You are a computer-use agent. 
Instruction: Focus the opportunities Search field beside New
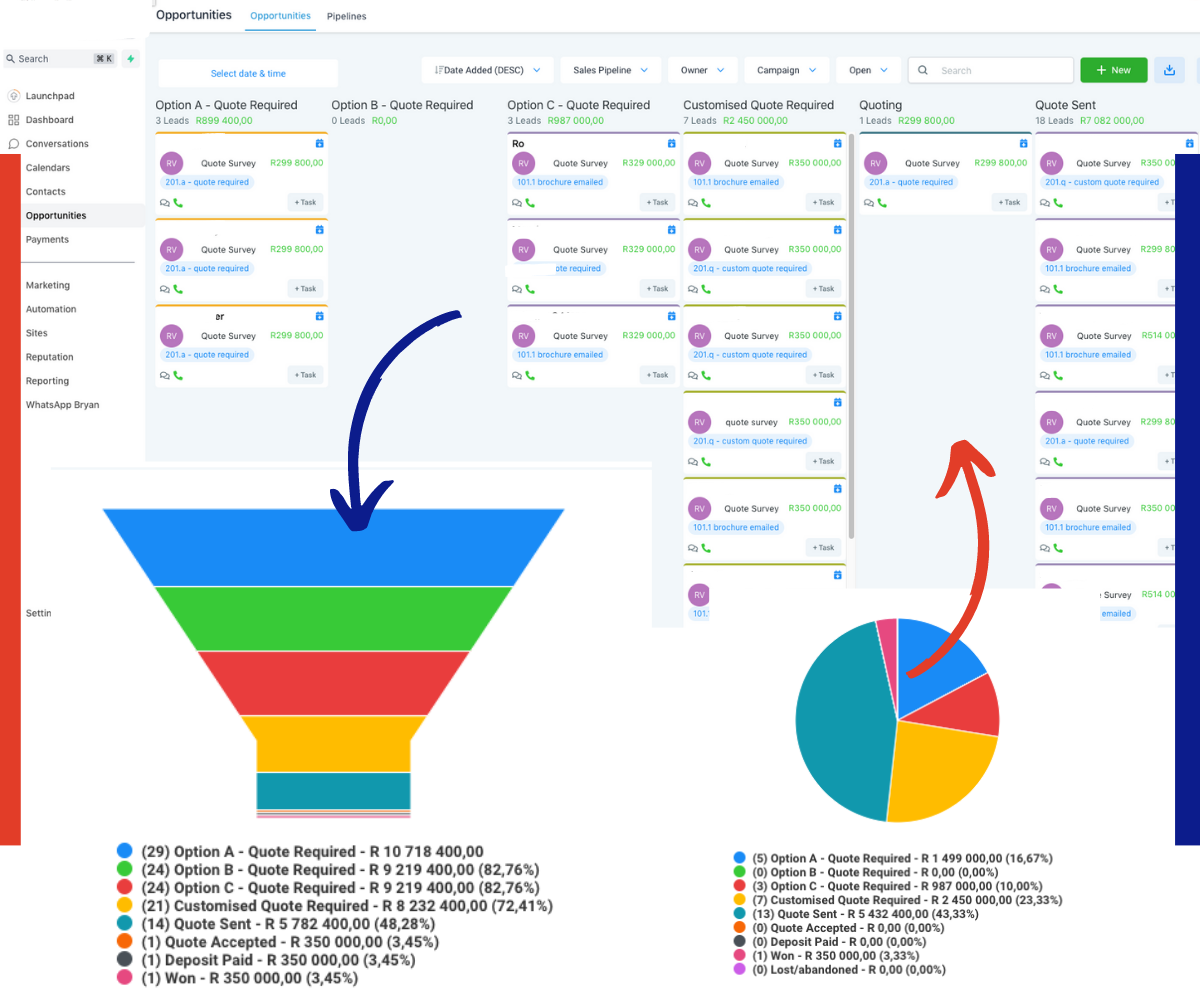coord(991,70)
